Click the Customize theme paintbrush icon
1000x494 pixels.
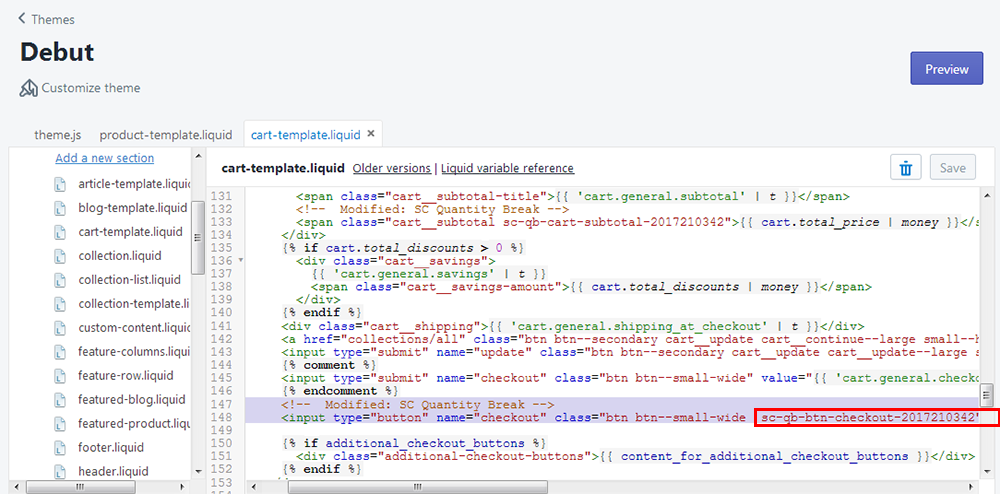pyautogui.click(x=29, y=88)
